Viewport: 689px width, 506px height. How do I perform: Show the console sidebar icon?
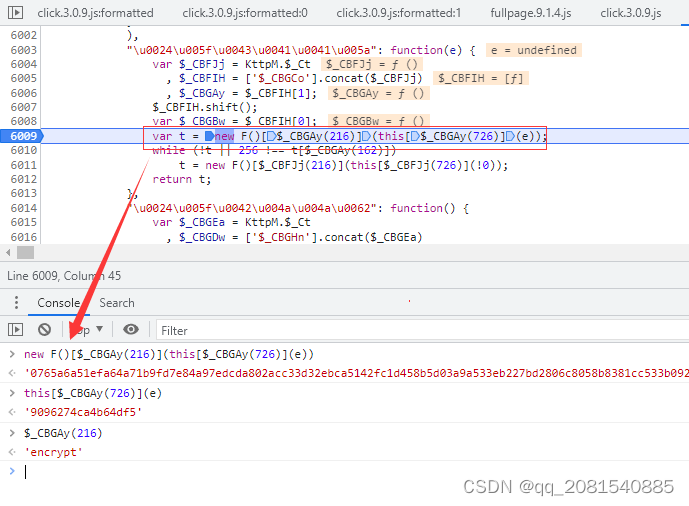click(x=15, y=329)
